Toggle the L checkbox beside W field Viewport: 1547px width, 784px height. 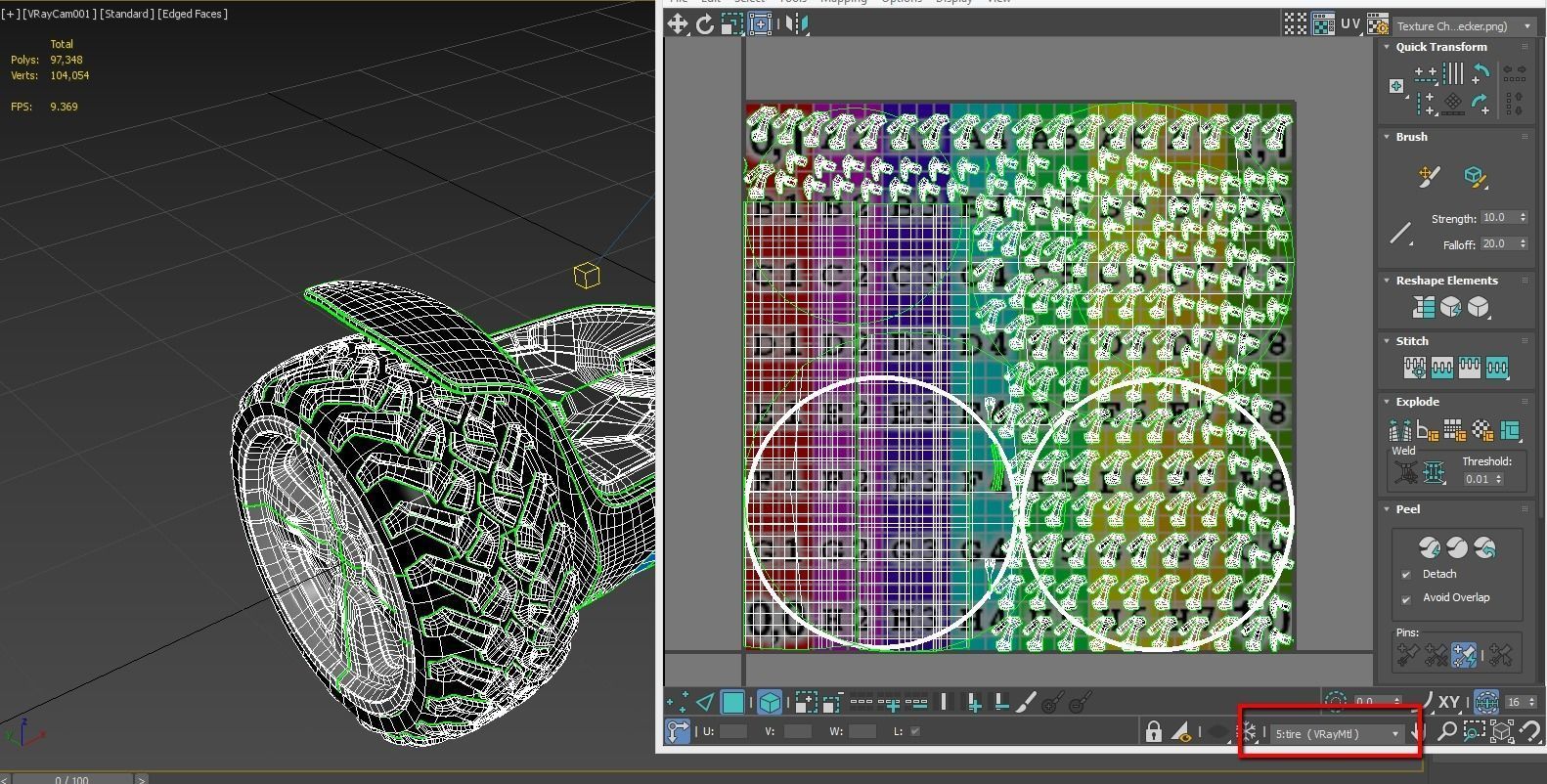[915, 731]
